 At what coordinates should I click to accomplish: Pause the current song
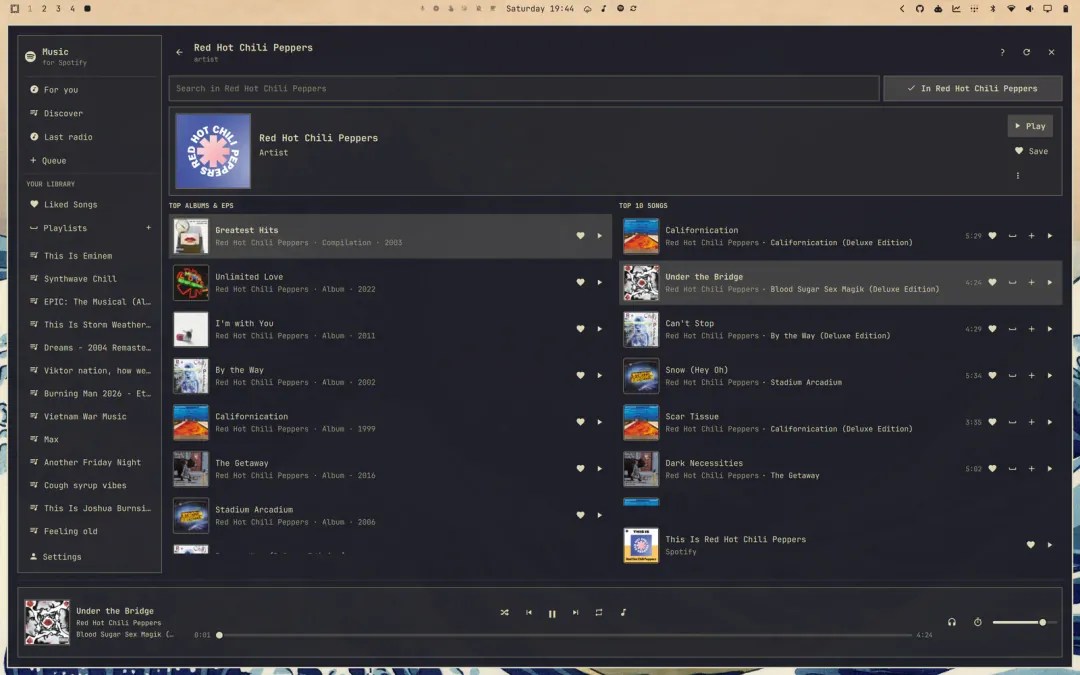552,613
